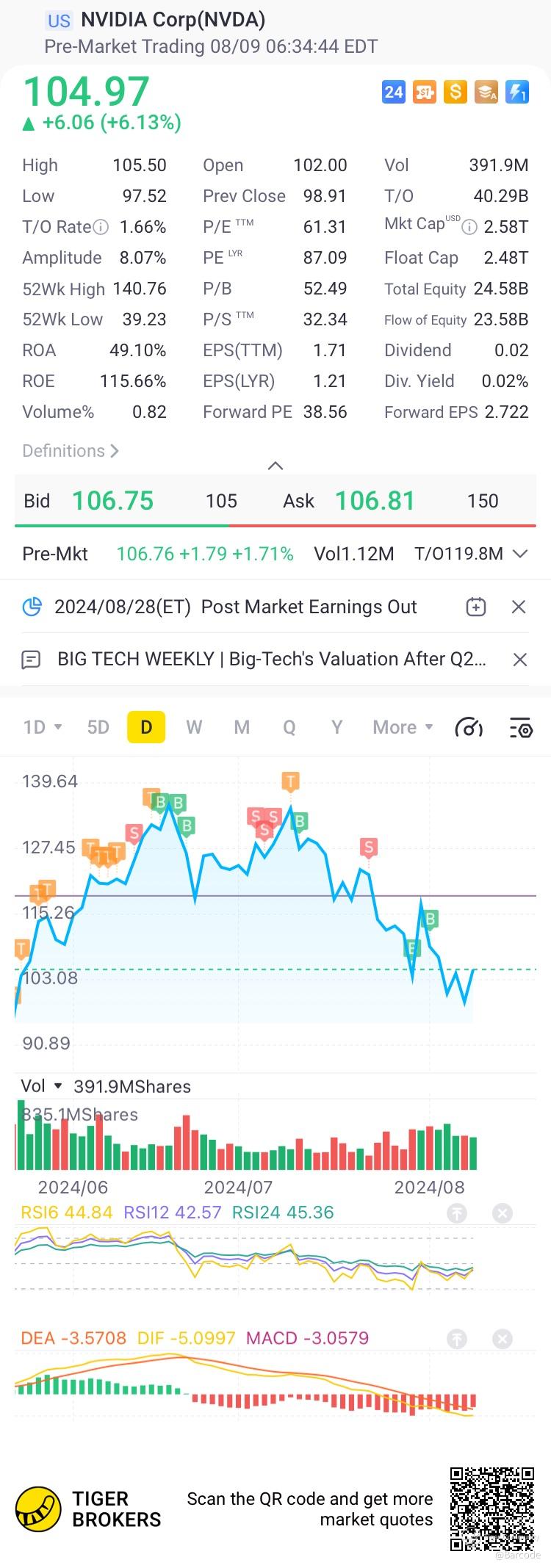Viewport: 551px width, 1568px height.
Task: Open chart display settings icon
Action: point(521,727)
